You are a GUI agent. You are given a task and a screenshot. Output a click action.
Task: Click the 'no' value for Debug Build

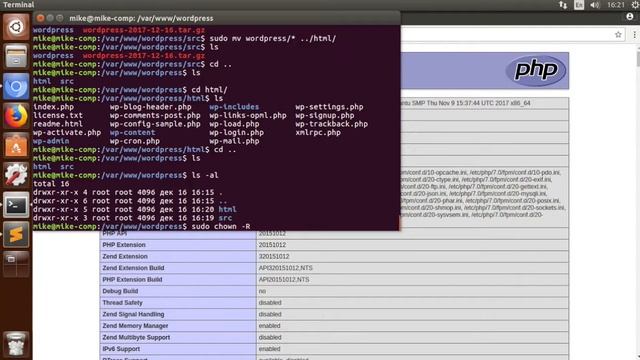coord(262,291)
